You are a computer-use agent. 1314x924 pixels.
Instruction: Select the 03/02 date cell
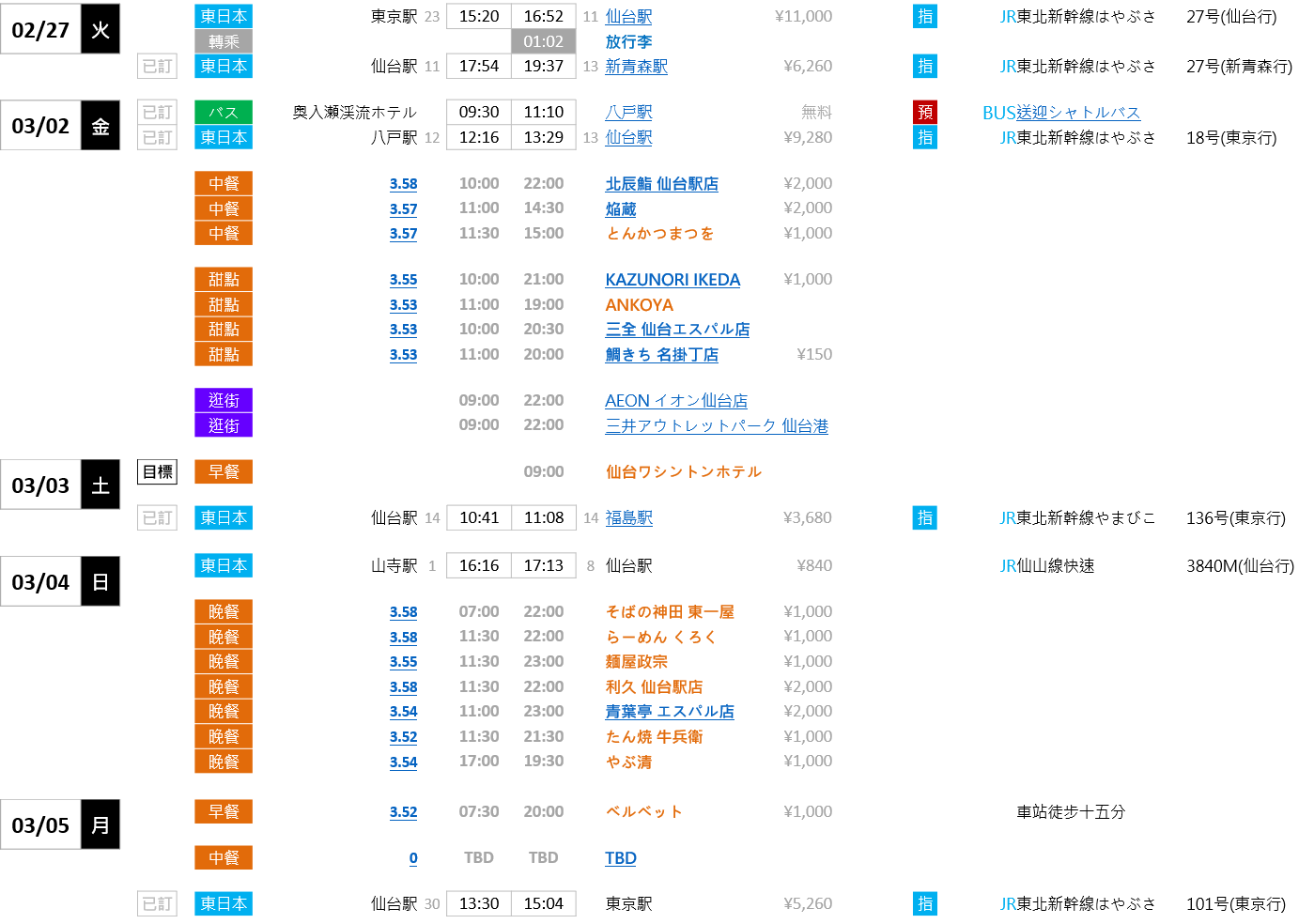pos(40,125)
